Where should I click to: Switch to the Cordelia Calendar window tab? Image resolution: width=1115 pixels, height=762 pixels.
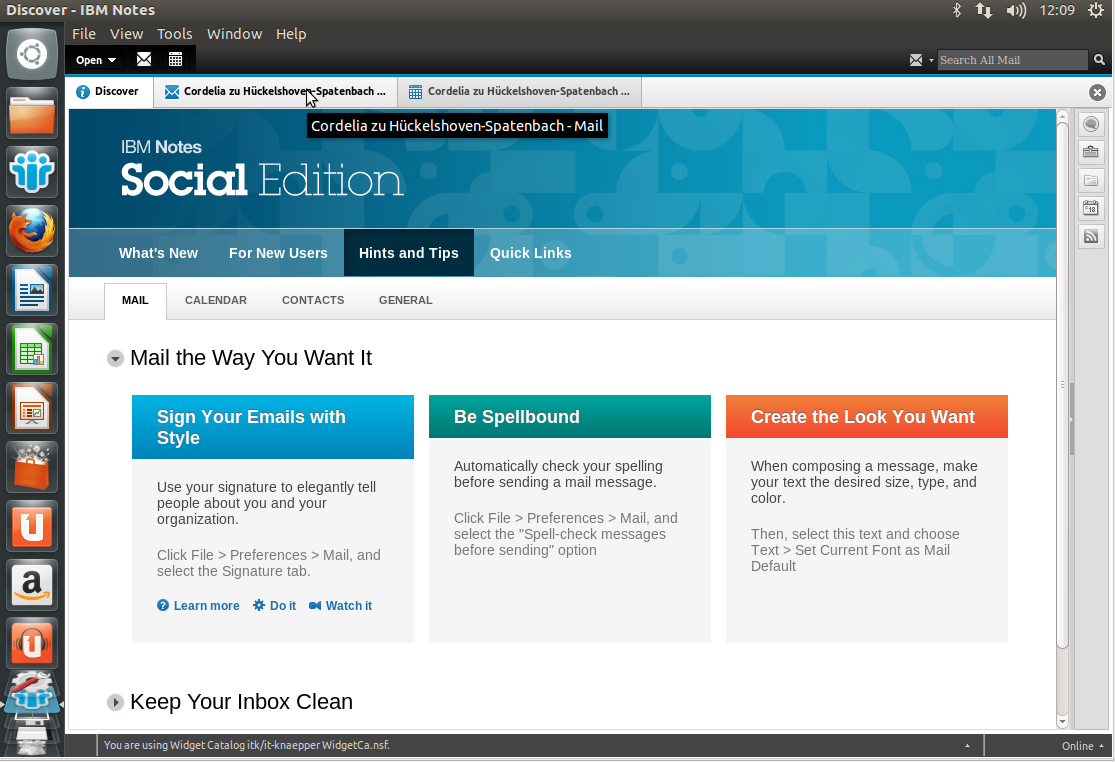tap(520, 92)
